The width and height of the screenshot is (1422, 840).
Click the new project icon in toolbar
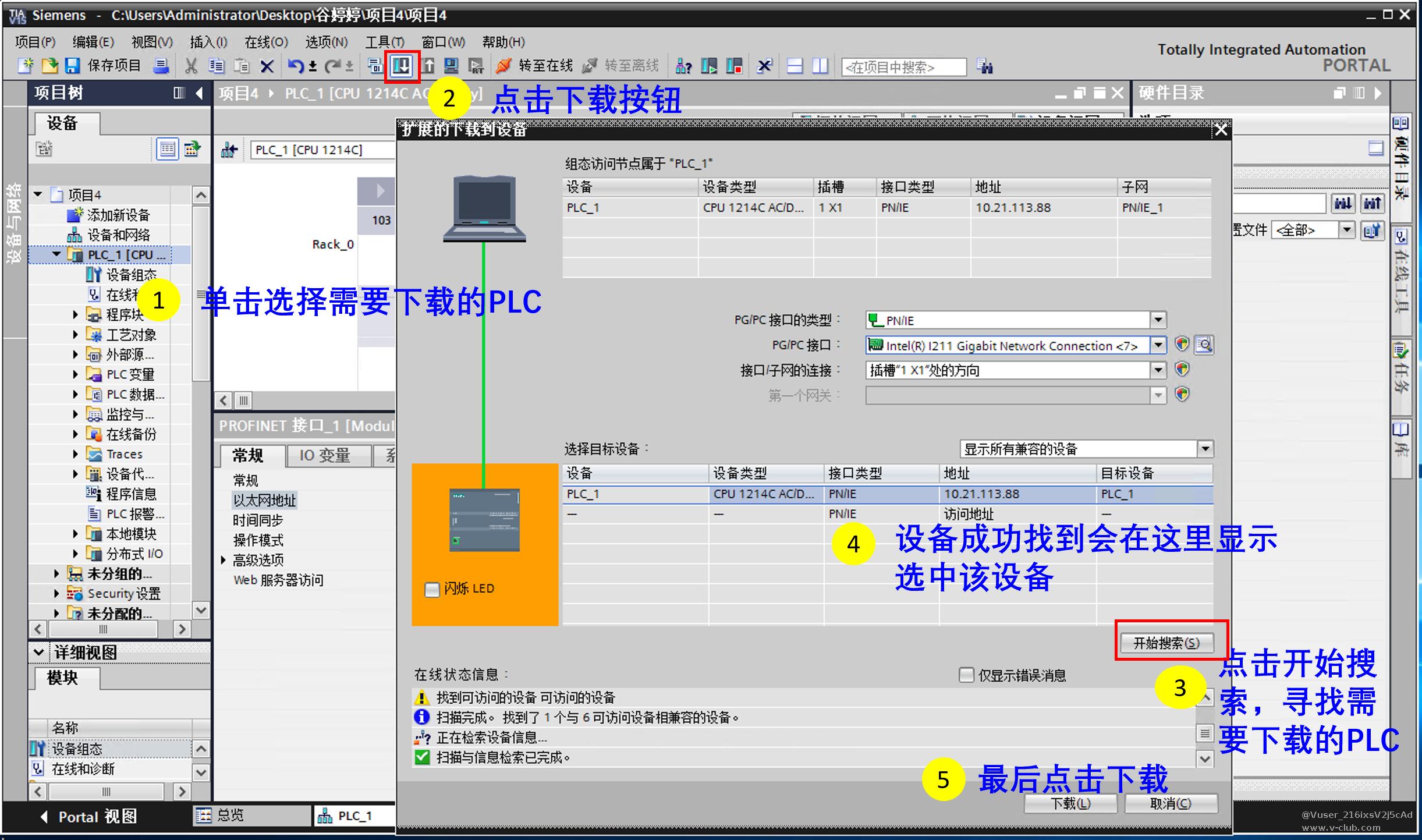tap(26, 66)
